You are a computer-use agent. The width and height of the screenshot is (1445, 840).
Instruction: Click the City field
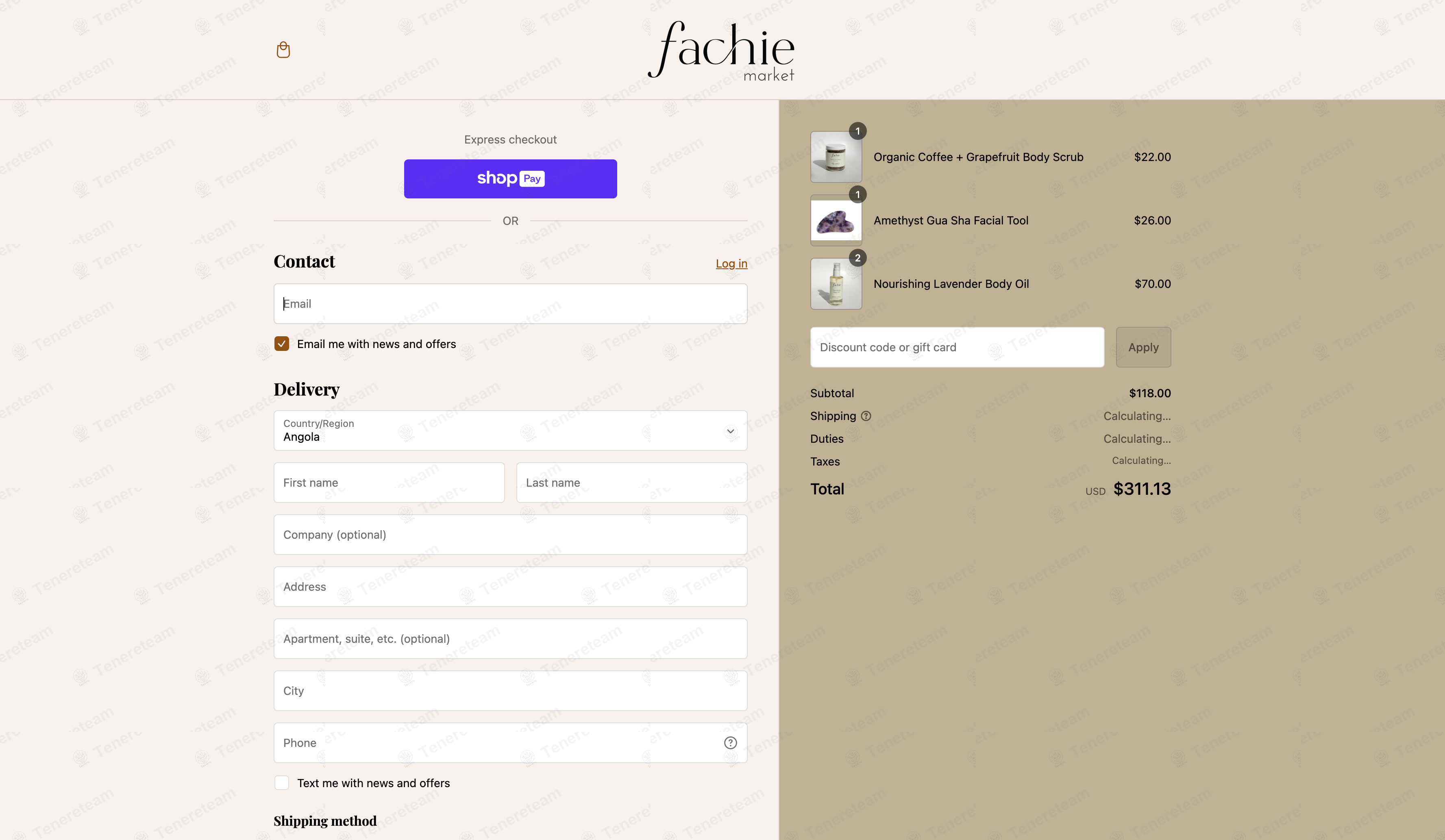tap(510, 691)
